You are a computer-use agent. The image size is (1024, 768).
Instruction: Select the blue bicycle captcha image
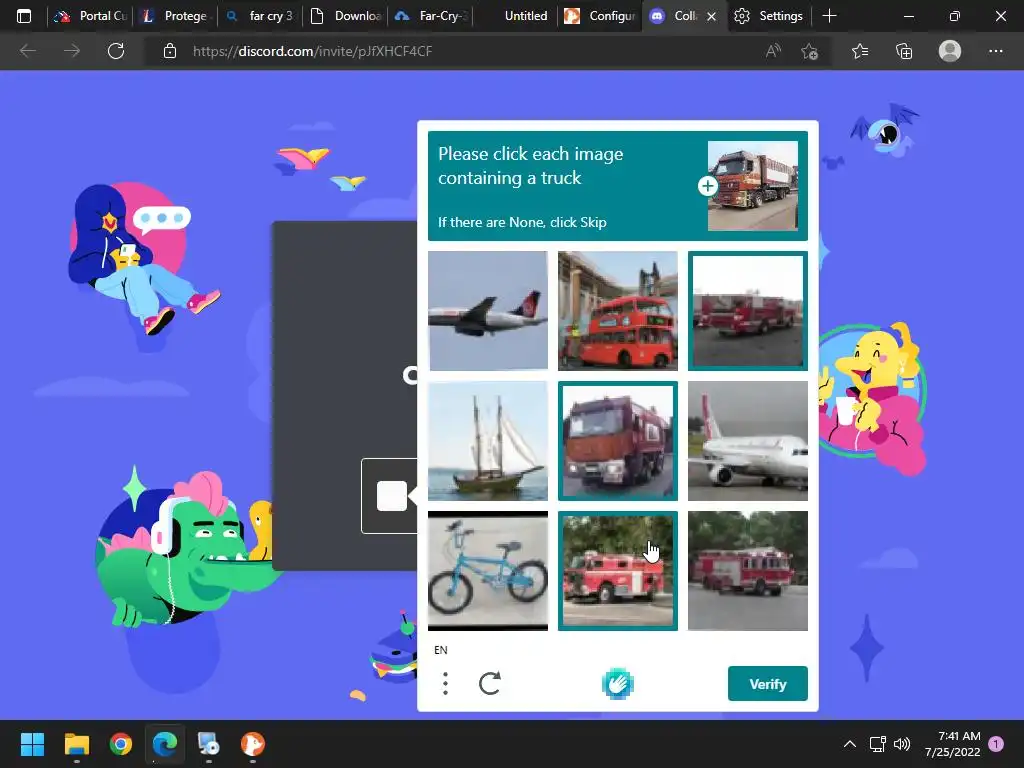click(x=488, y=571)
